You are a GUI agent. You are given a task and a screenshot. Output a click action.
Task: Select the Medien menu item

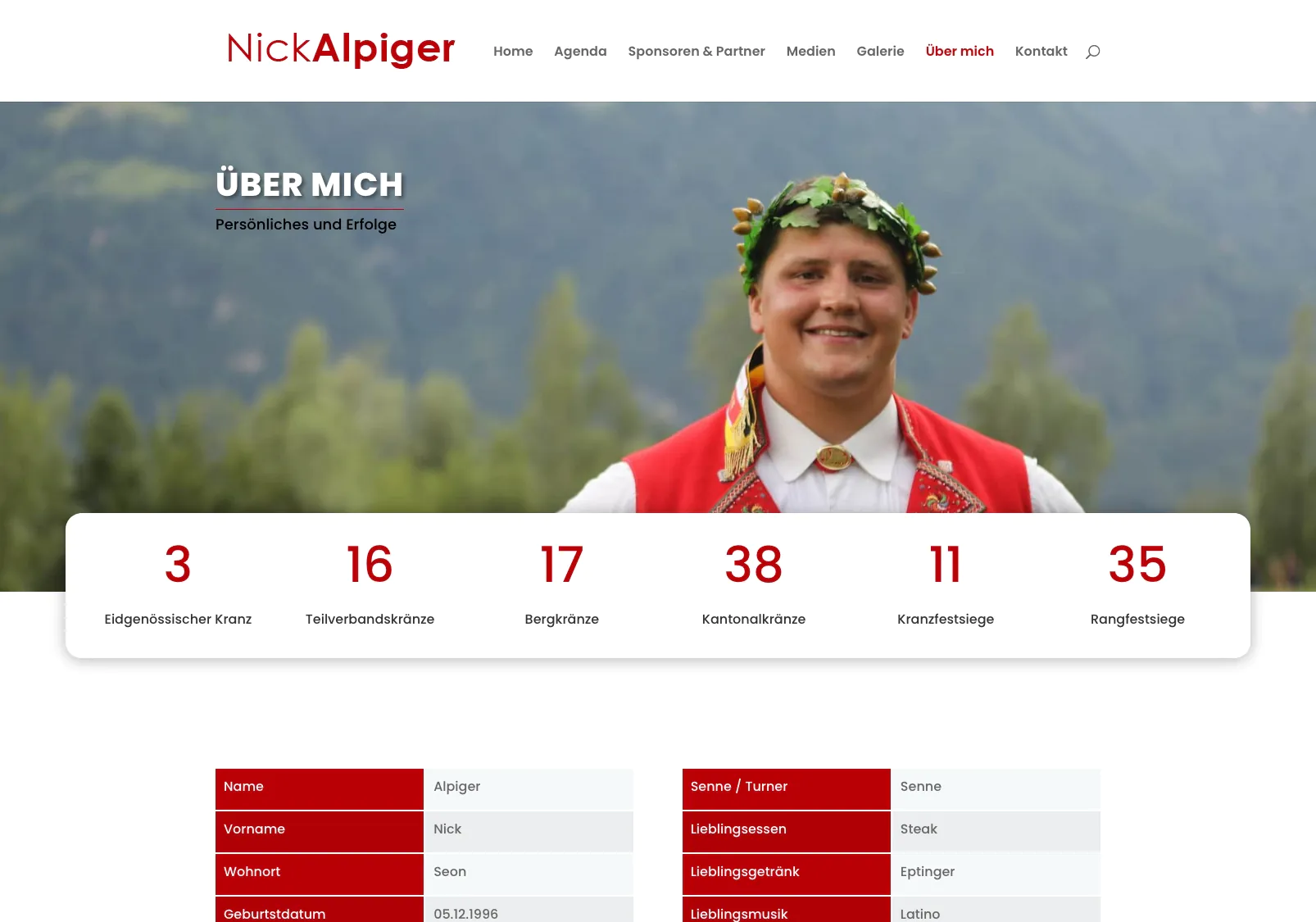point(810,51)
